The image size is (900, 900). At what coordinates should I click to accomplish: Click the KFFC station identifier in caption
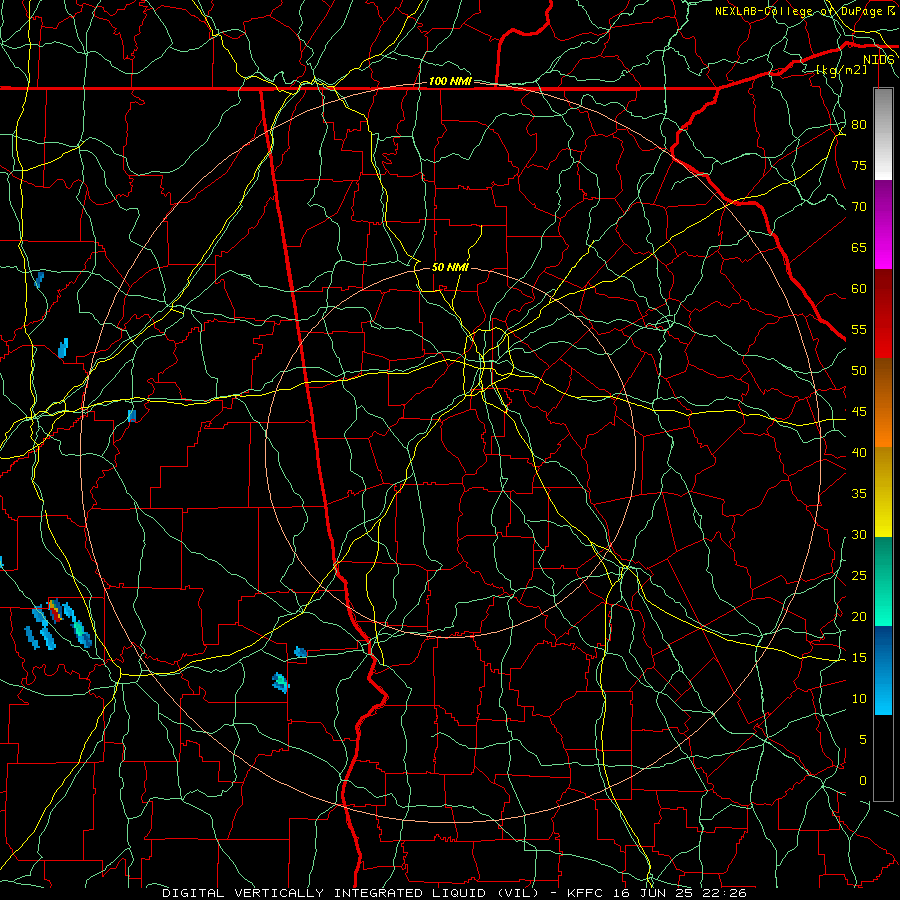[587, 893]
